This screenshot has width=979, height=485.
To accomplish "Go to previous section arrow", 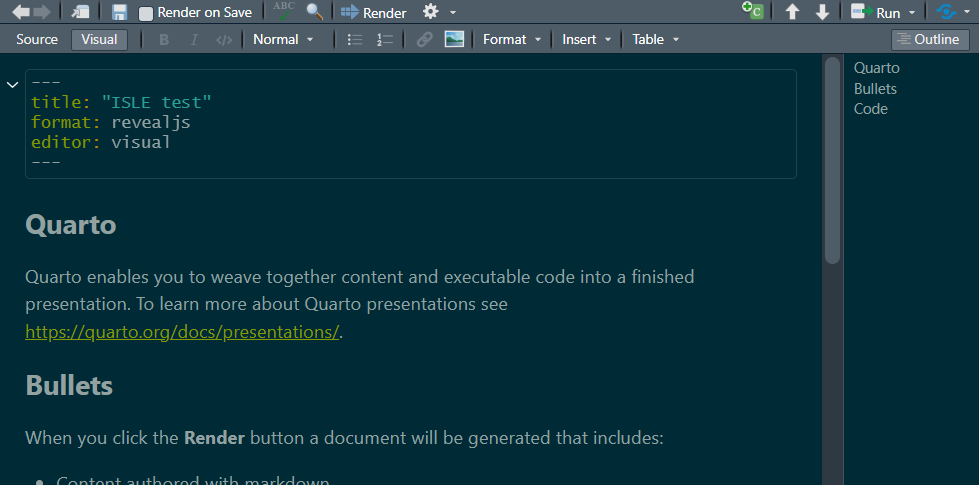I will 792,13.
